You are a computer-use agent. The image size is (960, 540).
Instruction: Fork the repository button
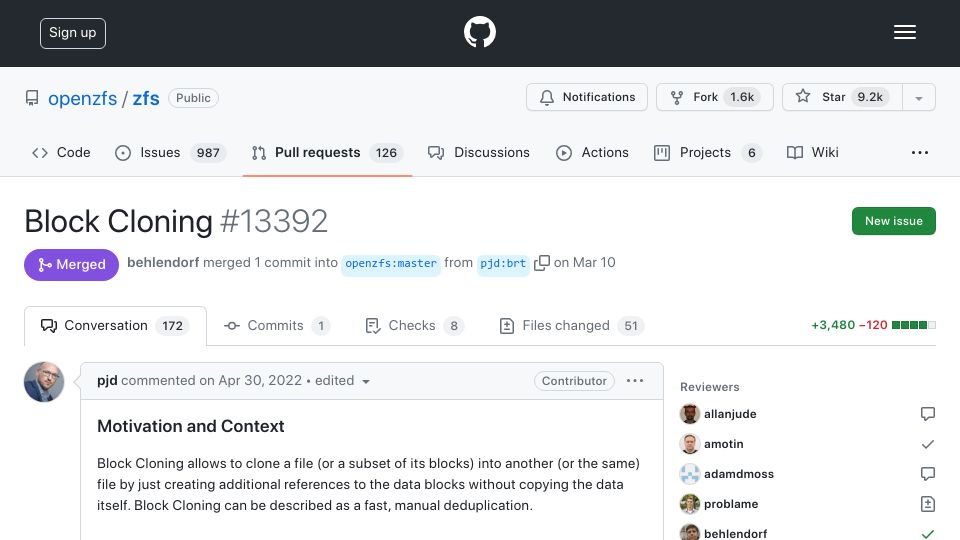(x=714, y=97)
